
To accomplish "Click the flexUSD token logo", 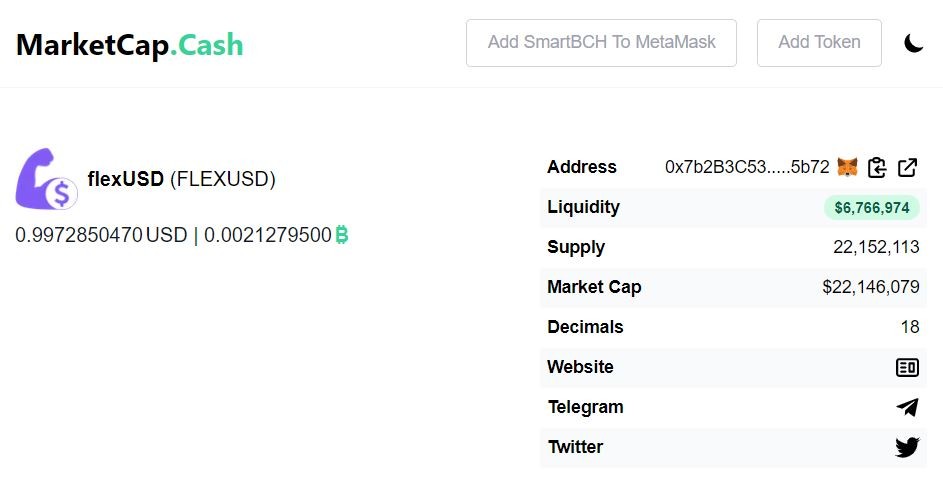I will [x=46, y=179].
